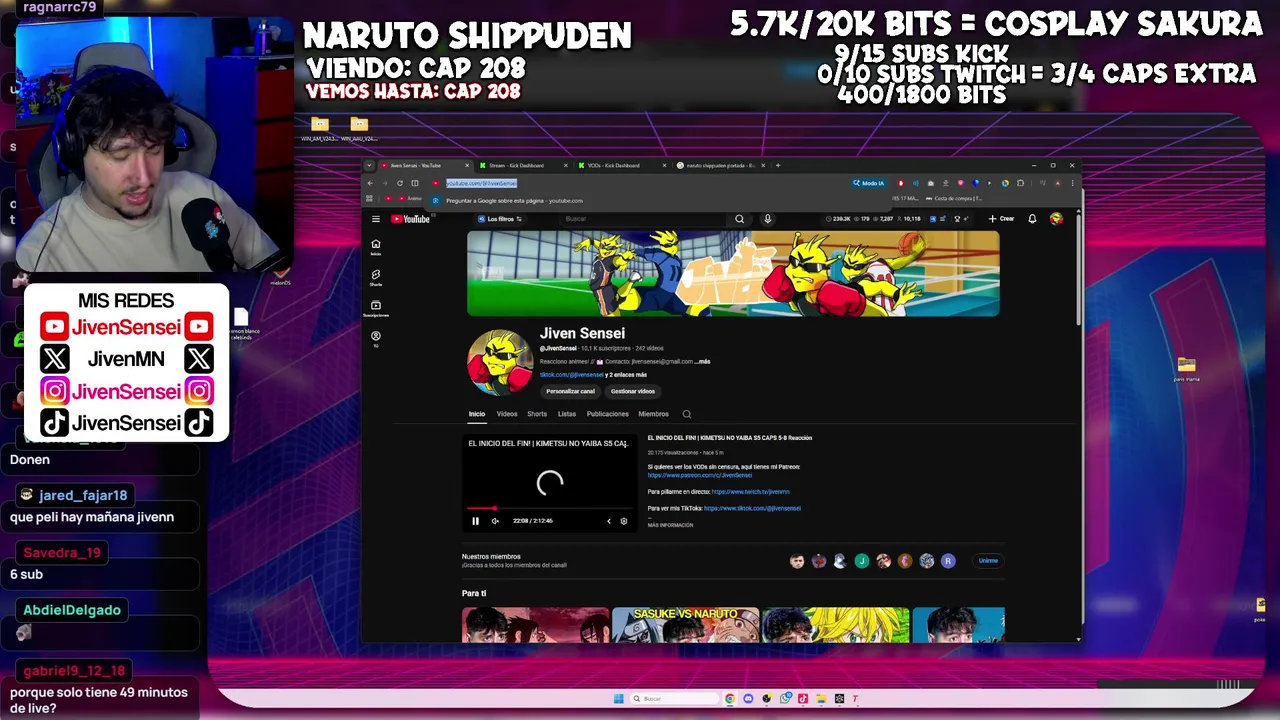Screen dimensions: 1280x720
Task: Pause the channel trailer video
Action: (x=475, y=521)
